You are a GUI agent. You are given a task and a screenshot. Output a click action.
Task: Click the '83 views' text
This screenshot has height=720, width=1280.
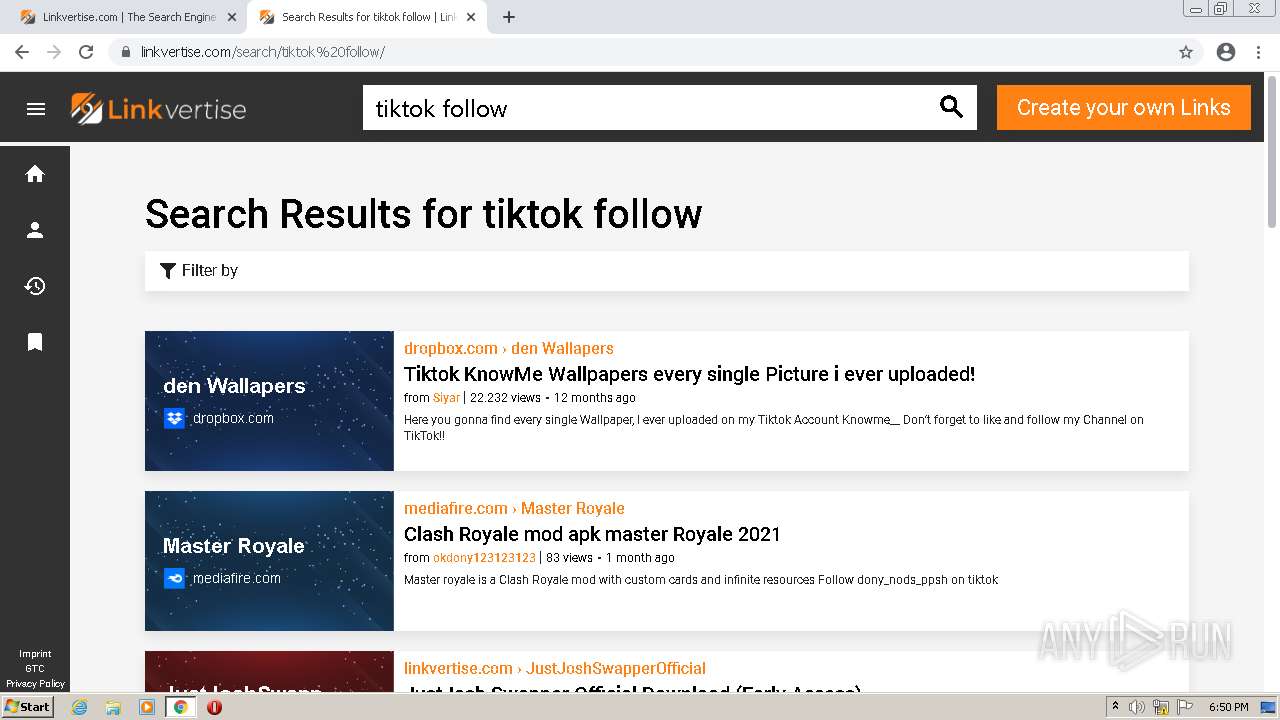(569, 558)
